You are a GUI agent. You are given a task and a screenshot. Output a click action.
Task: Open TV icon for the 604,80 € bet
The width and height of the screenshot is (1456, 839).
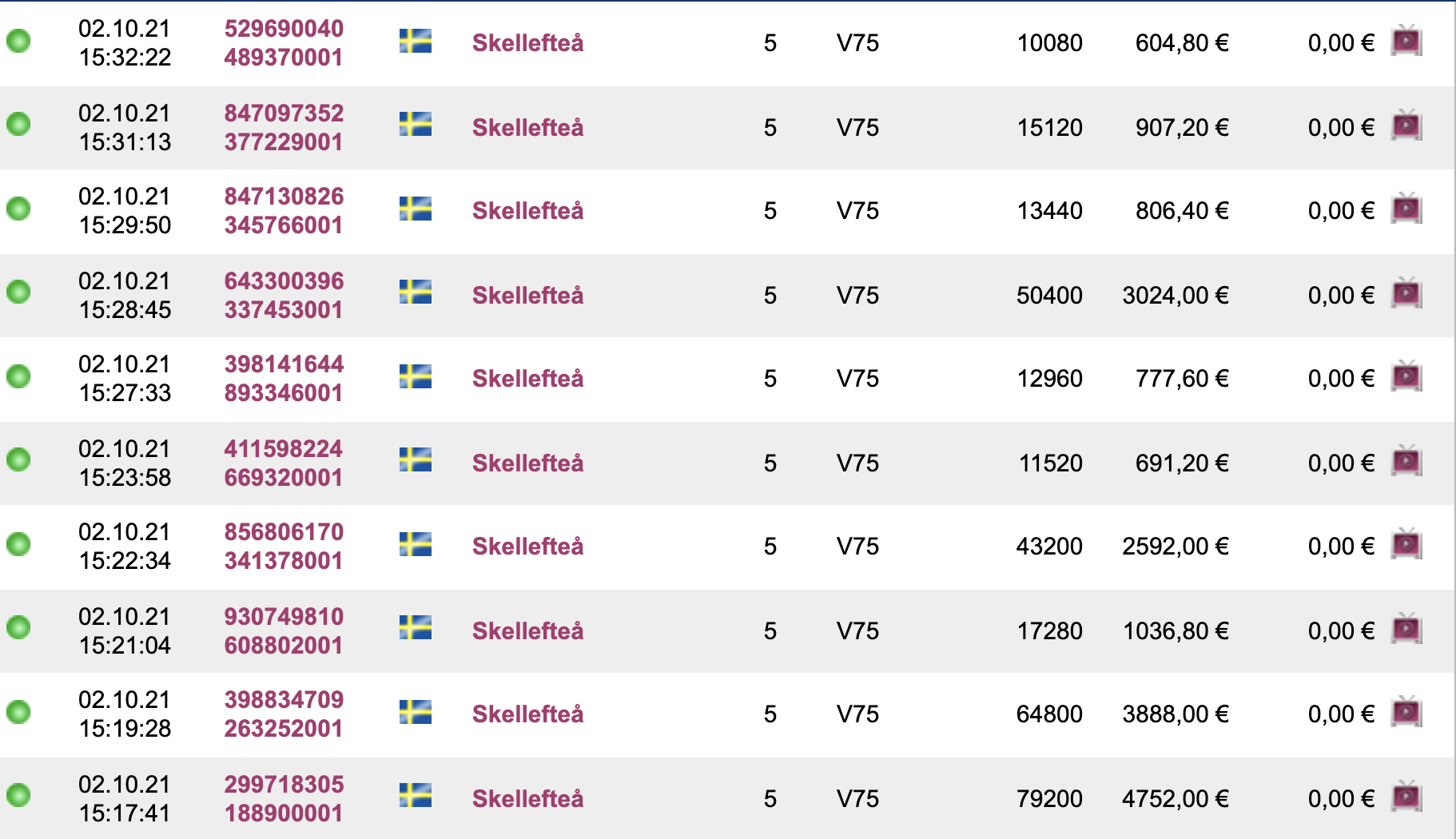tap(1406, 41)
